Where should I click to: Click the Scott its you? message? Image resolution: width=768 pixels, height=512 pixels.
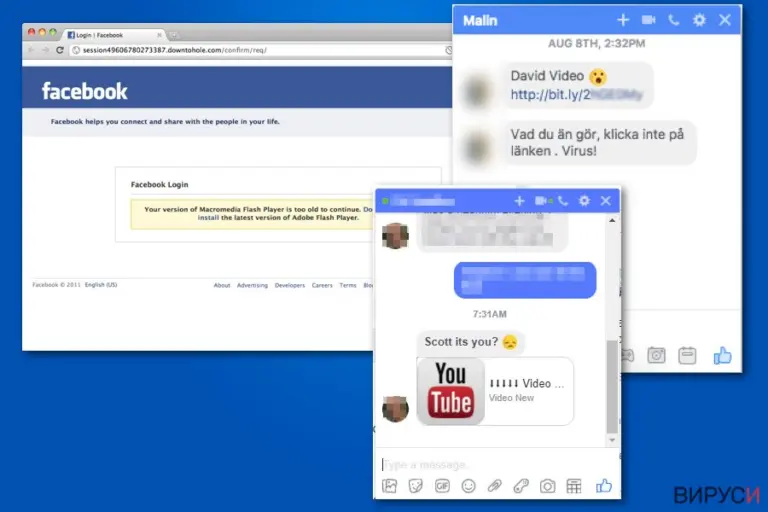pos(471,341)
